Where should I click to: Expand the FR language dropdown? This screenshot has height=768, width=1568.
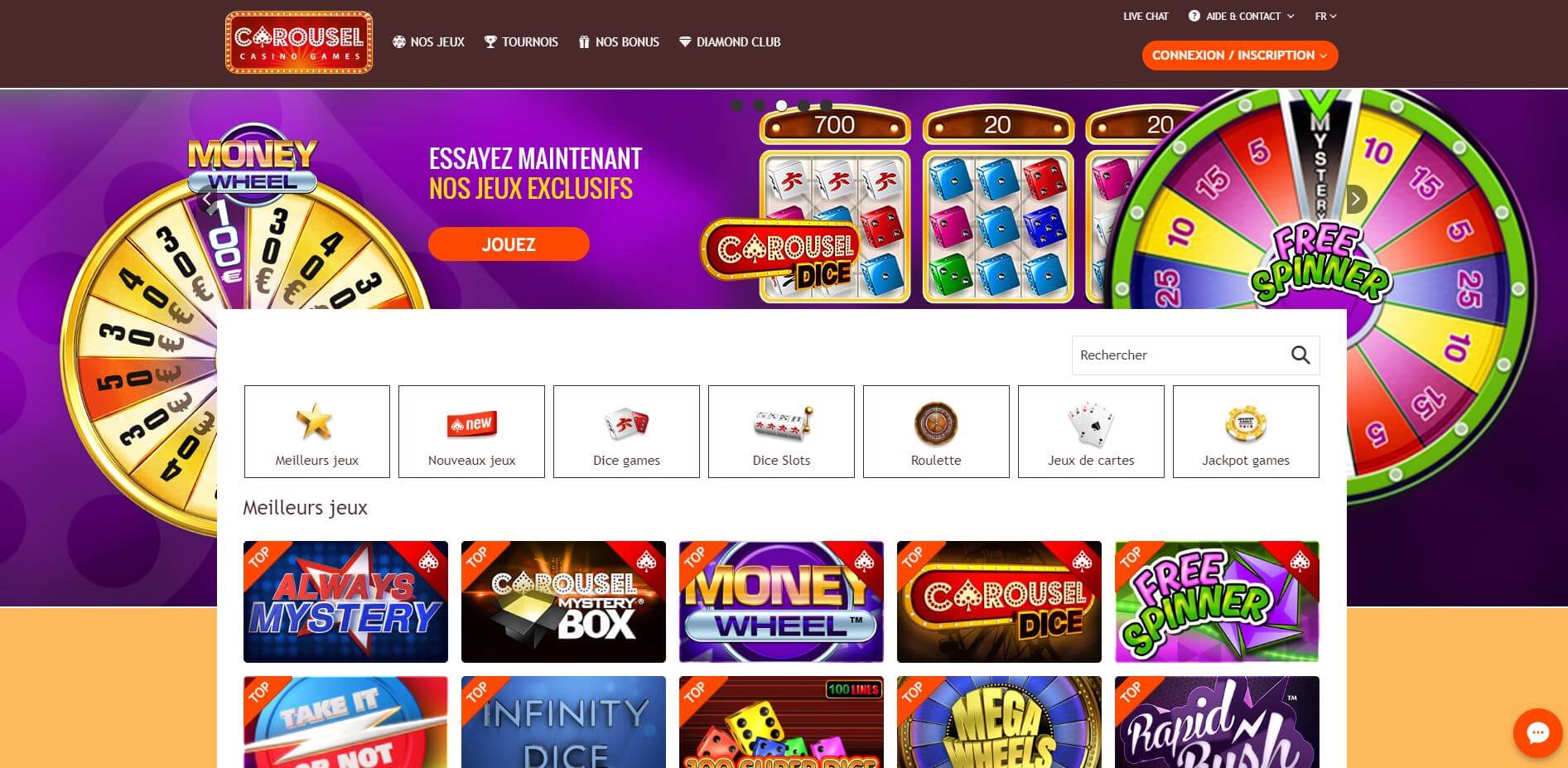(1325, 16)
